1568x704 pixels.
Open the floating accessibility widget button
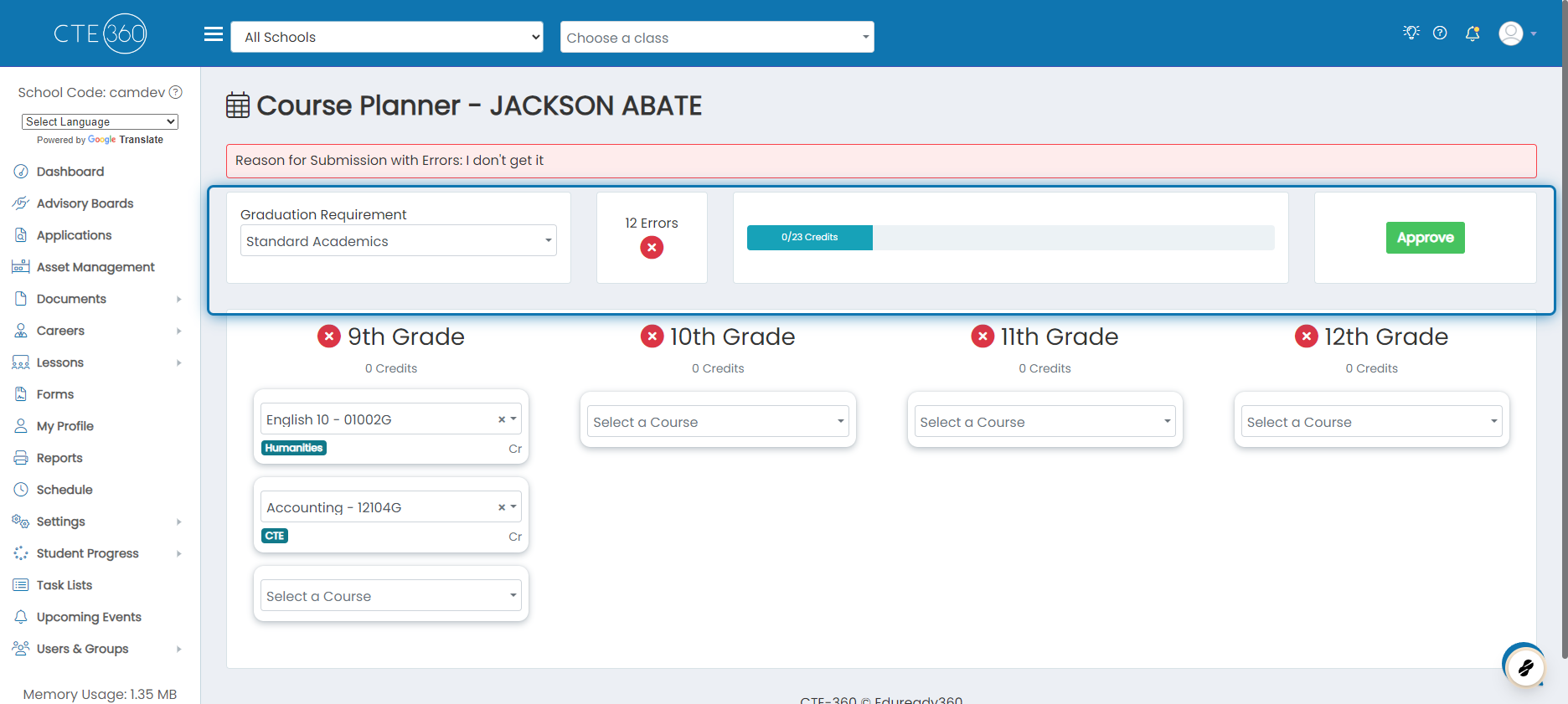click(1525, 667)
